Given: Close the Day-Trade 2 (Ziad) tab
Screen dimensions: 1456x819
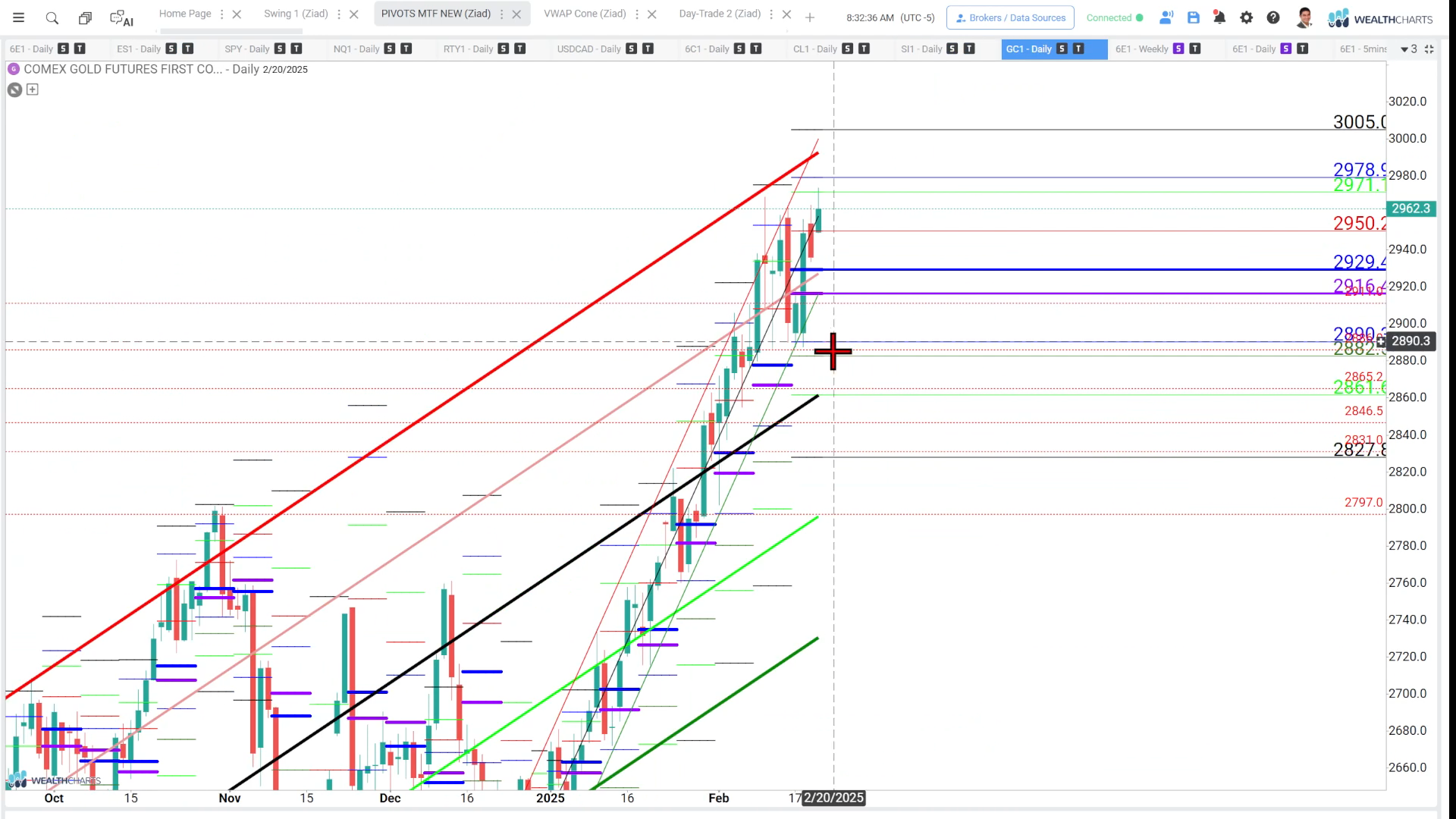Looking at the screenshot, I should [786, 14].
